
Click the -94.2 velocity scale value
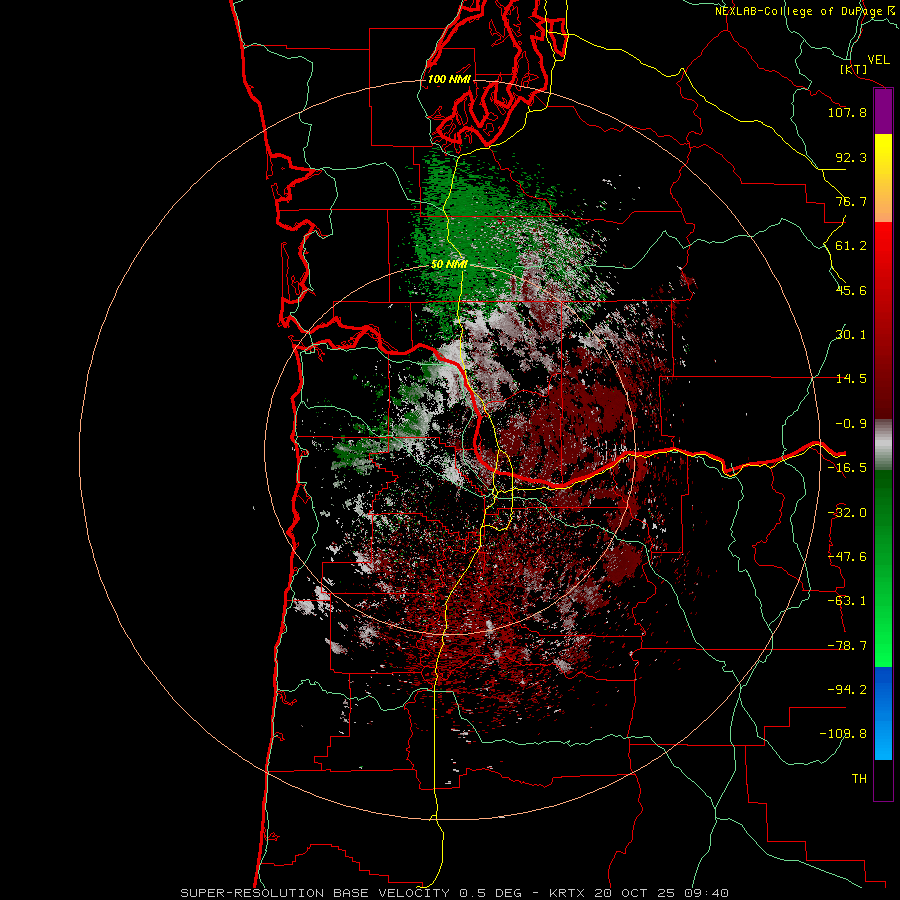[847, 689]
